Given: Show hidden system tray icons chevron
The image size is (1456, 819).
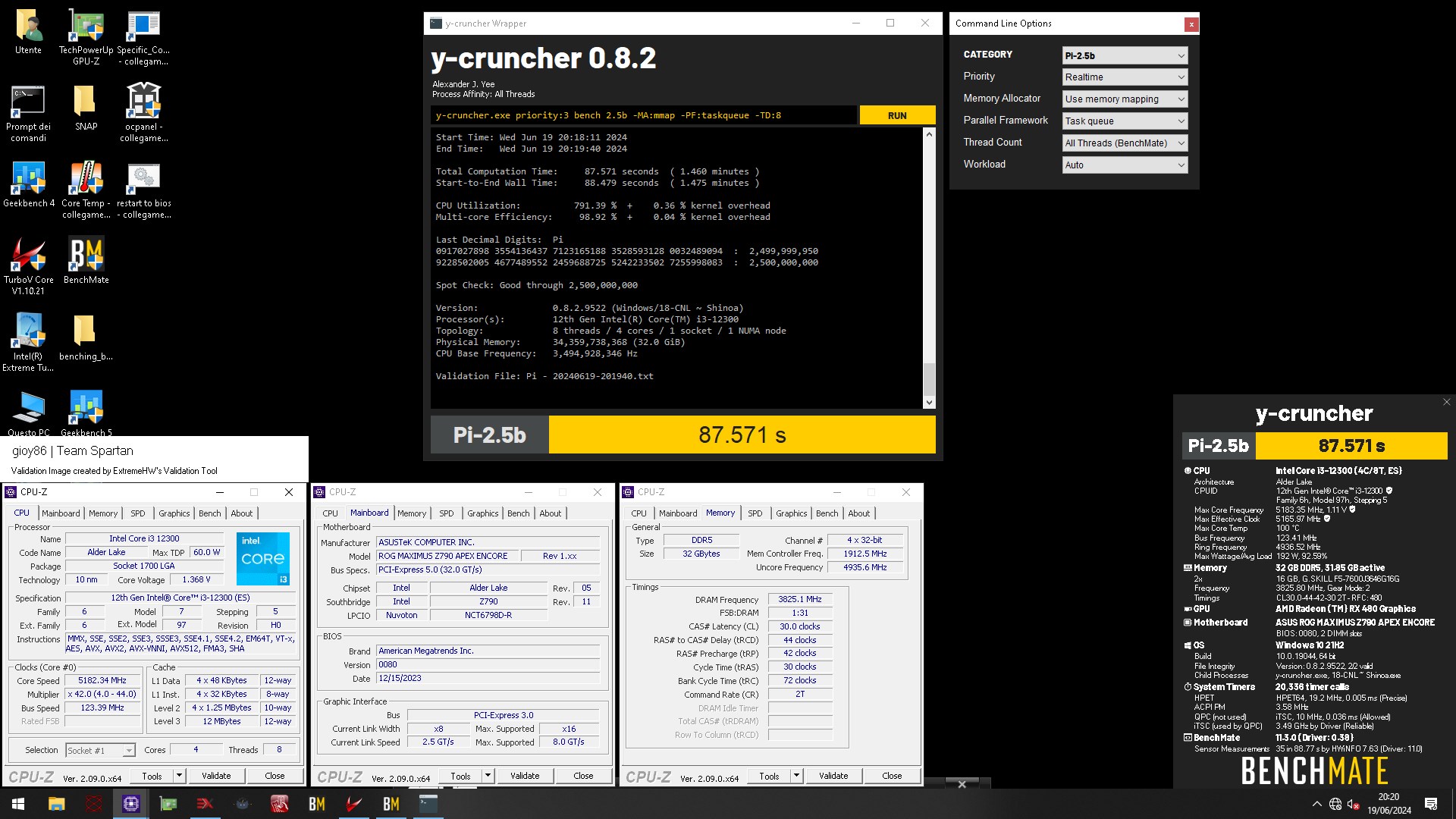Looking at the screenshot, I should tap(1316, 804).
